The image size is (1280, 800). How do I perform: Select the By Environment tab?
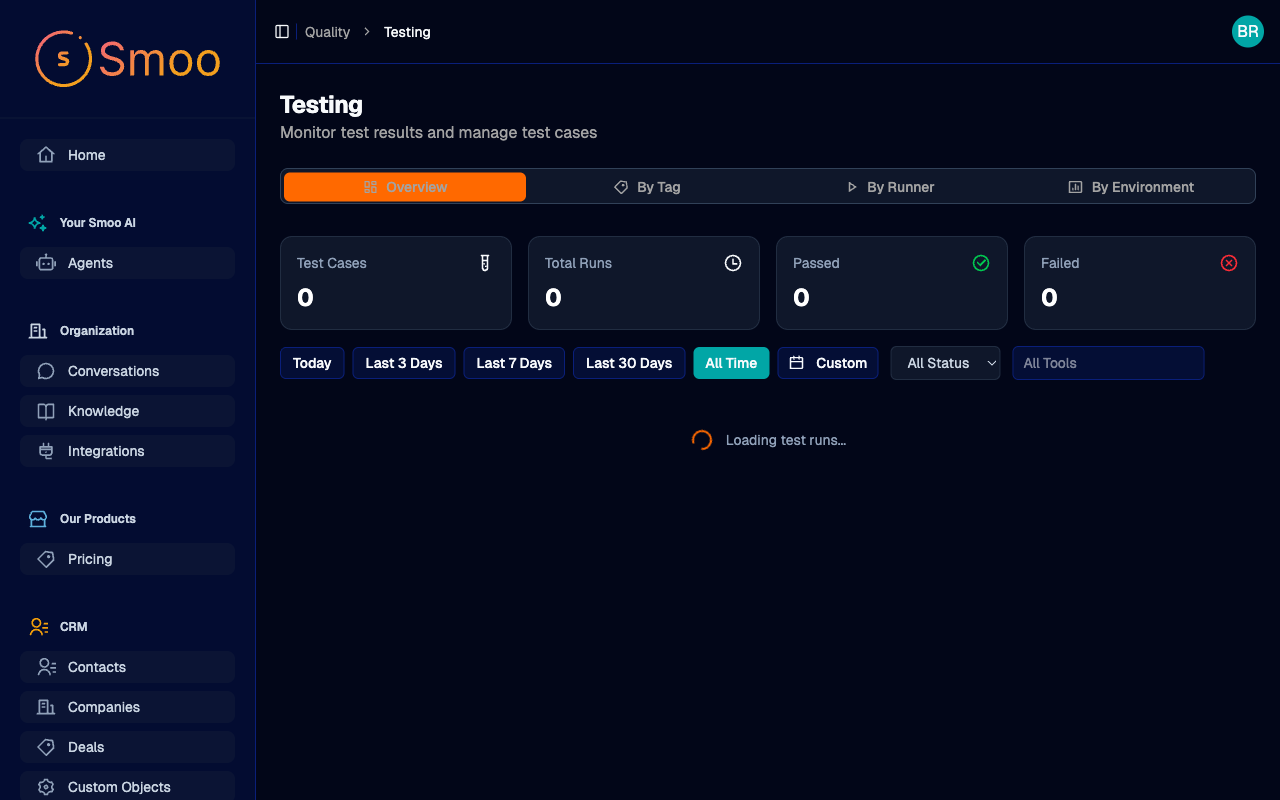pos(1131,186)
